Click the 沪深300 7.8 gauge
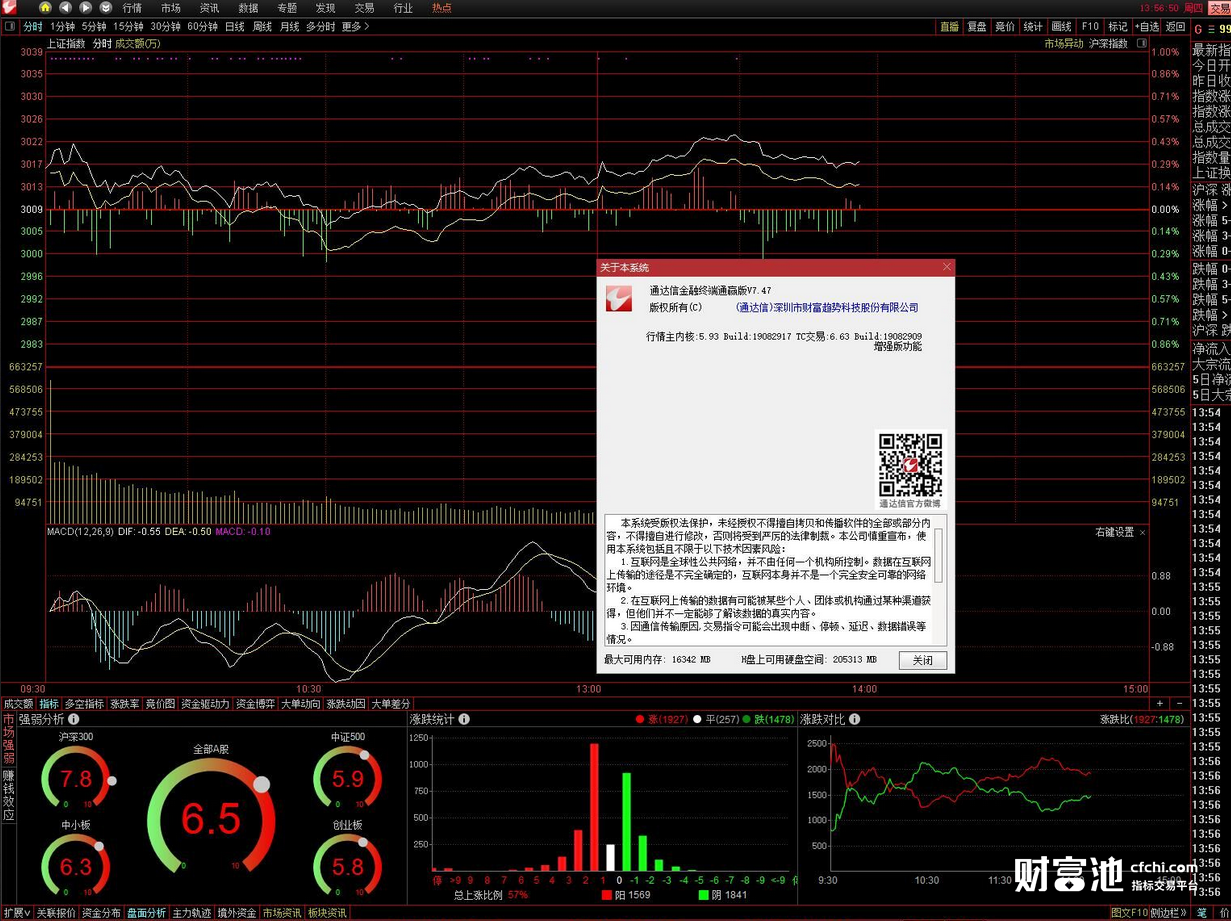This screenshot has height=921, width=1231. coord(76,778)
